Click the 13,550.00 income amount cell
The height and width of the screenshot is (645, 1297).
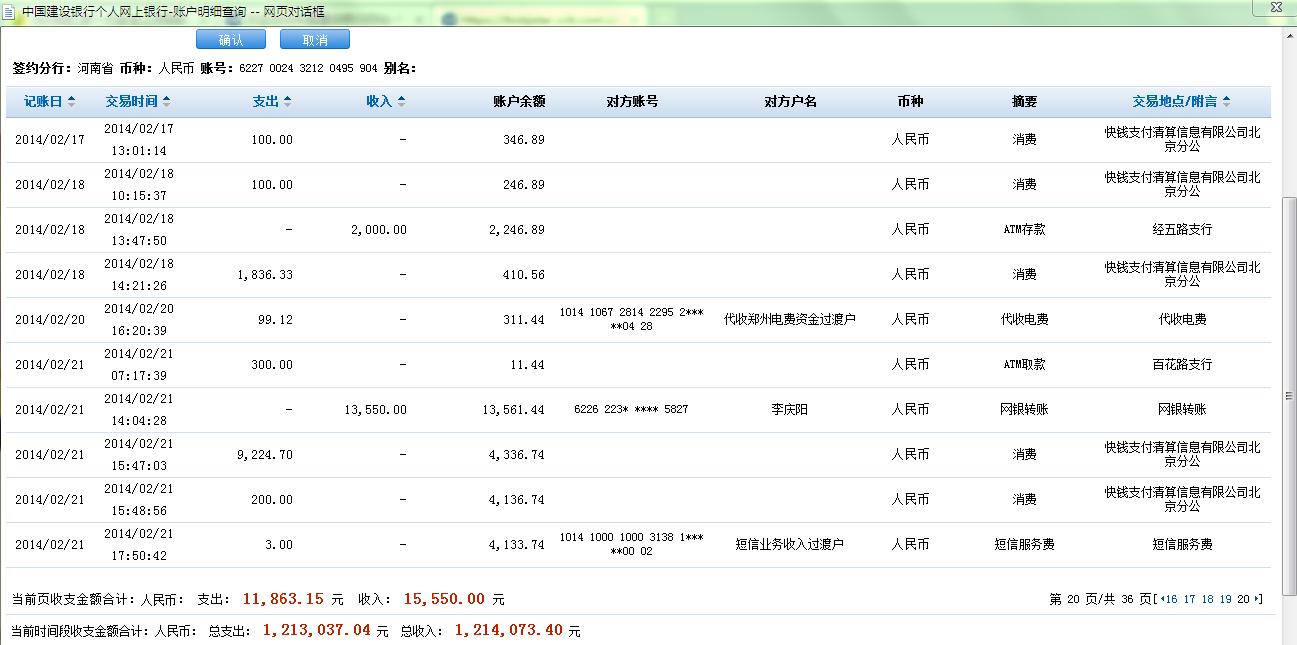pyautogui.click(x=375, y=410)
